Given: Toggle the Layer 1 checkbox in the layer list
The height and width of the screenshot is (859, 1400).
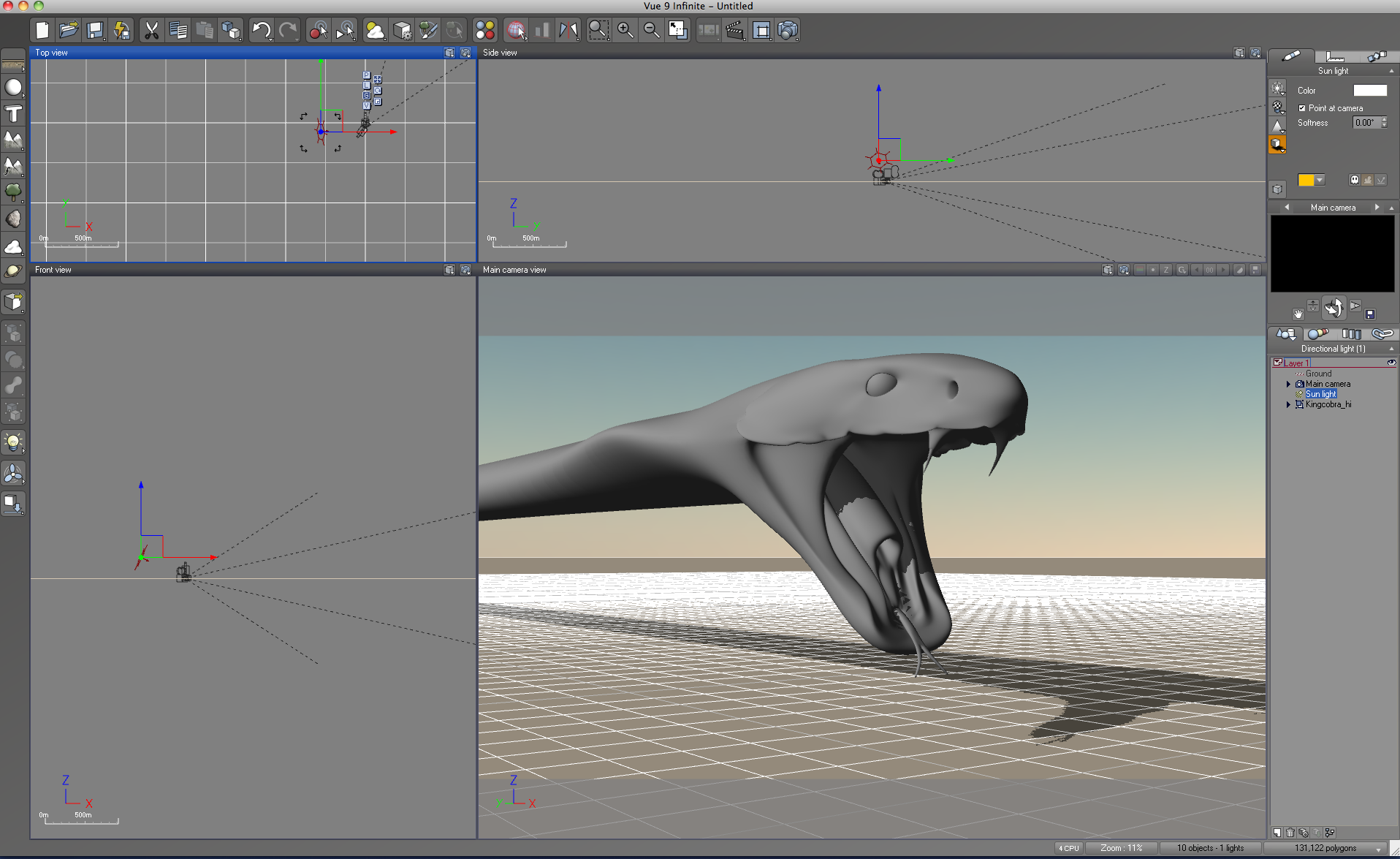Looking at the screenshot, I should click(1277, 363).
